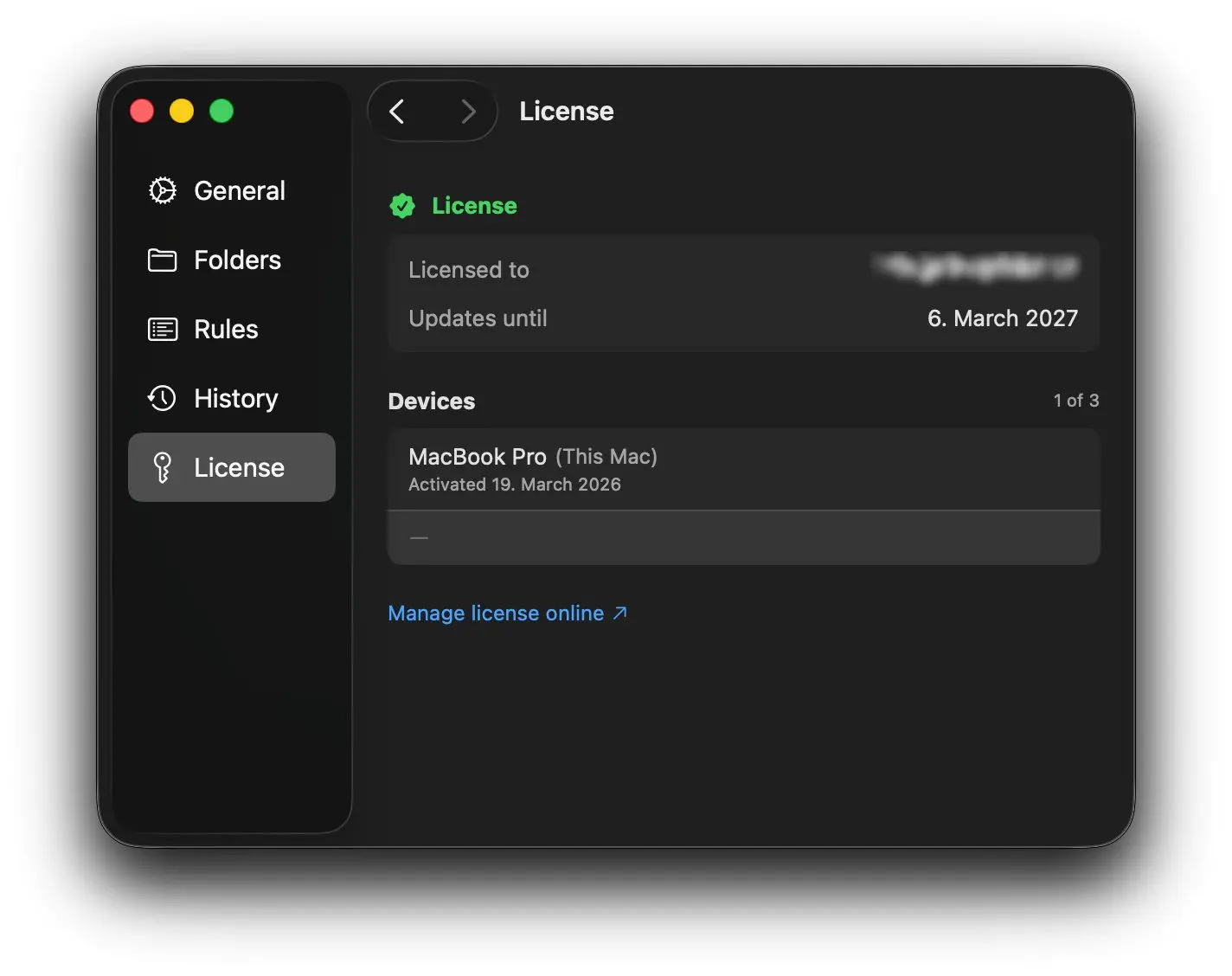Open the Manage license online link
Screen dimensions: 1232x976
496,613
